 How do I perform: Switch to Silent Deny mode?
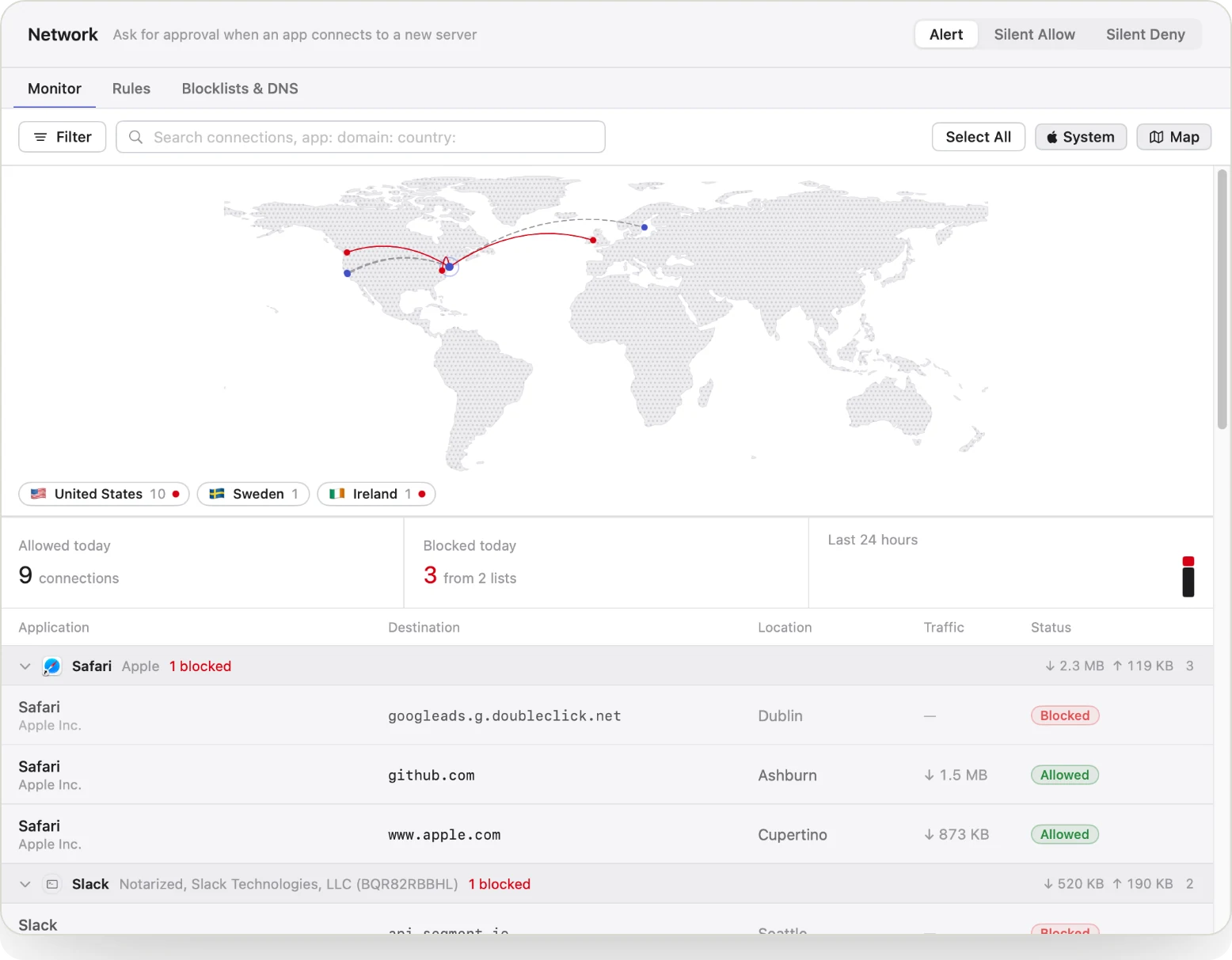[x=1145, y=35]
